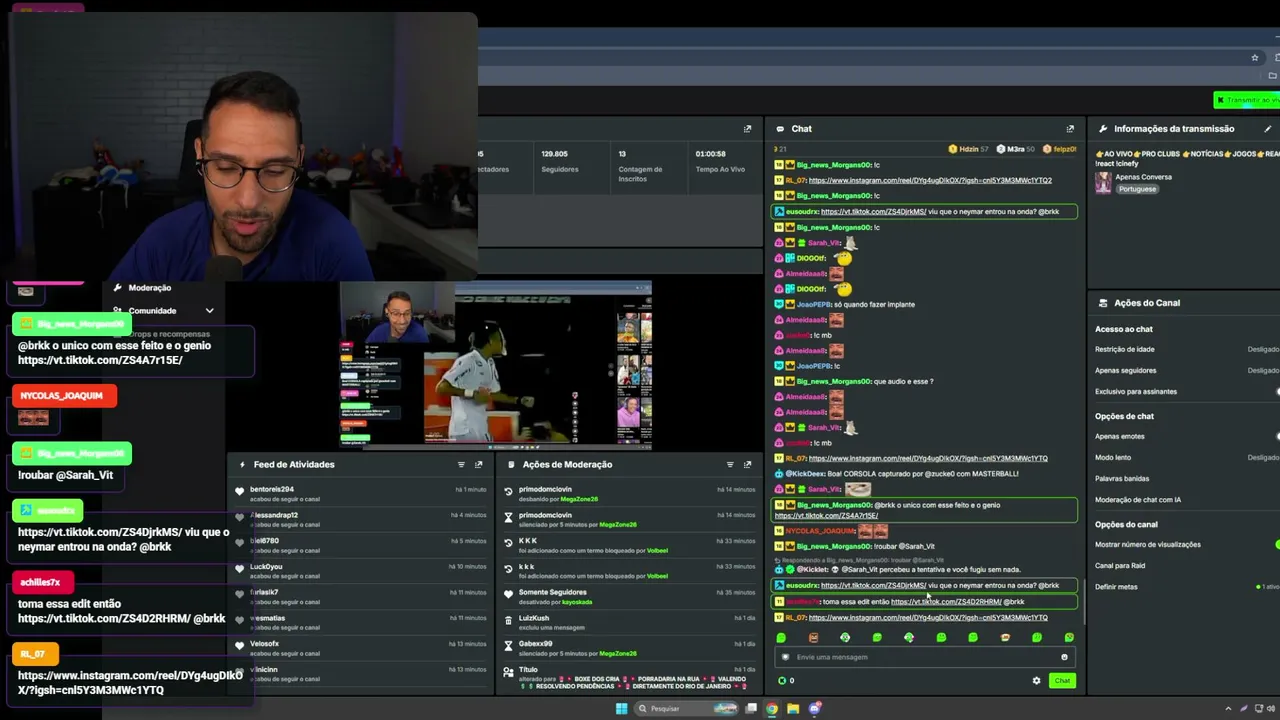1280x720 pixels.
Task: Open chat settings gear icon
Action: (x=1036, y=681)
